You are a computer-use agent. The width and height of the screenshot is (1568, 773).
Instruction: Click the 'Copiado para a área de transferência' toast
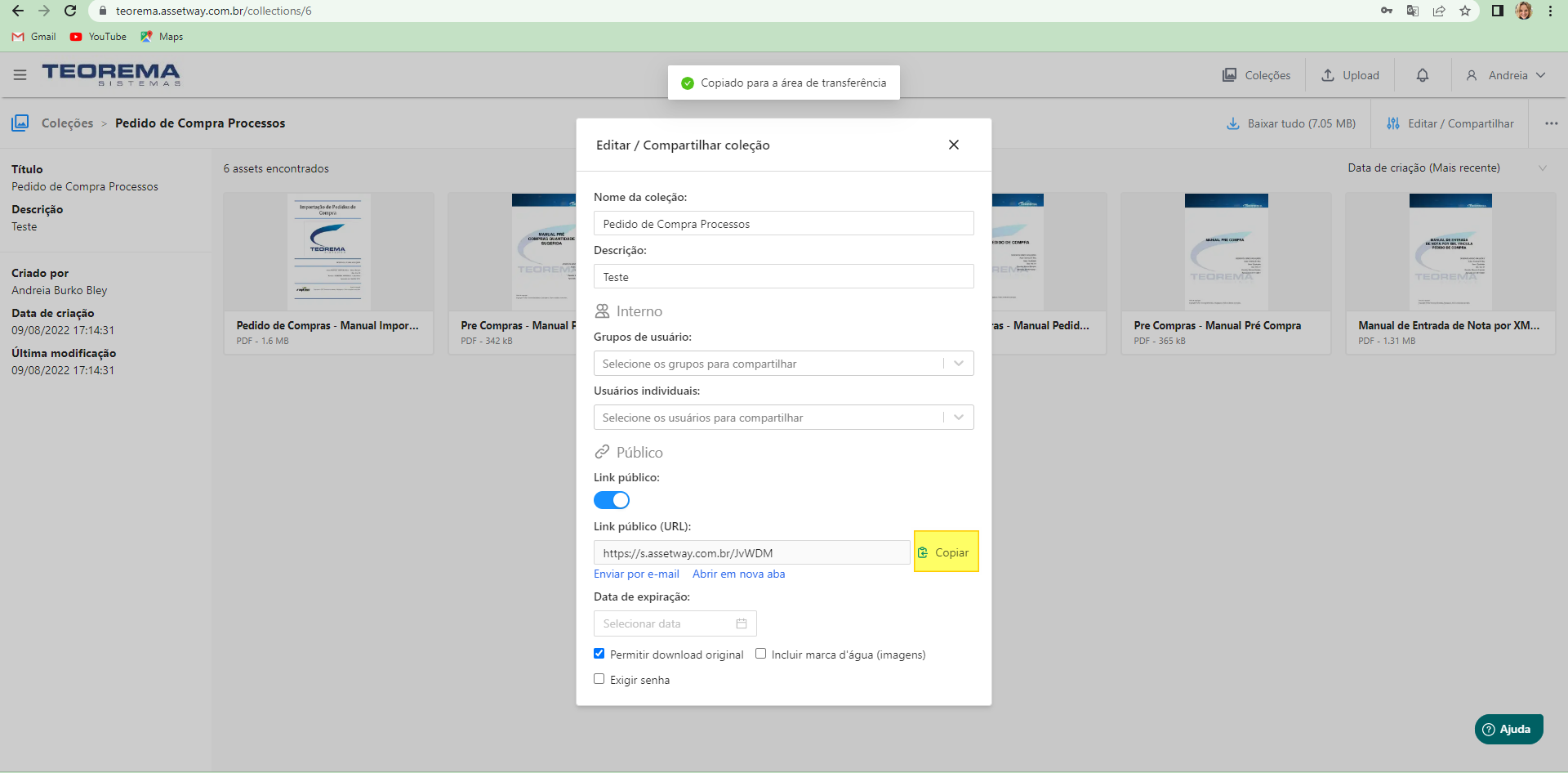click(x=784, y=83)
